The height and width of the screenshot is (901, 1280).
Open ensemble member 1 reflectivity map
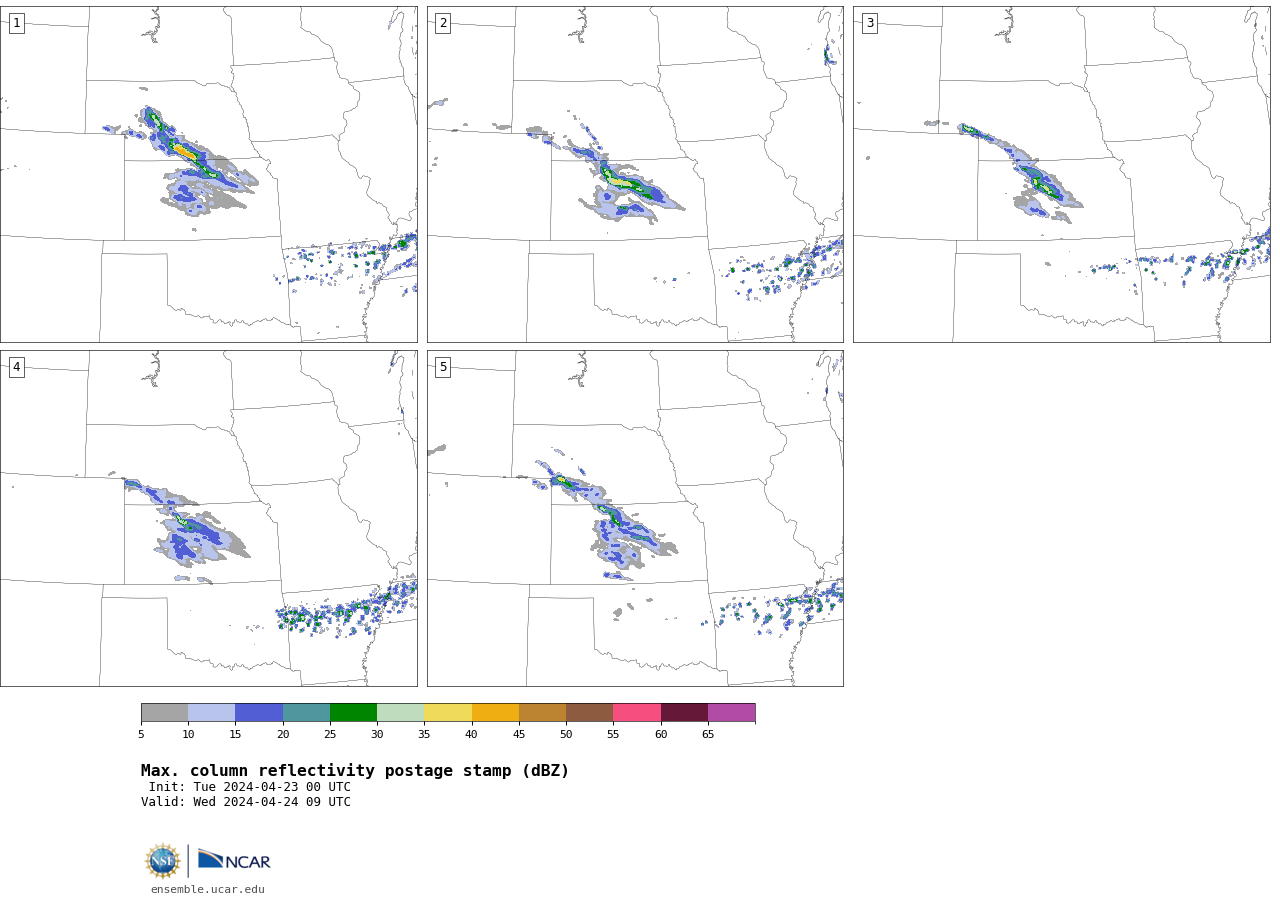(x=209, y=175)
